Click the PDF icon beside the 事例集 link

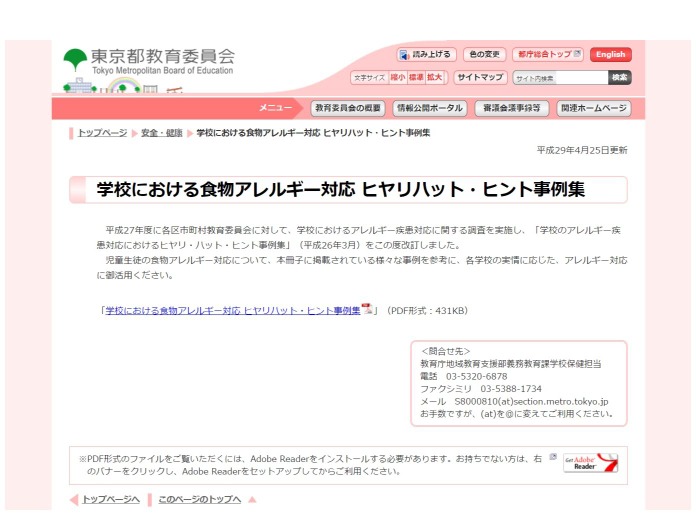(367, 309)
